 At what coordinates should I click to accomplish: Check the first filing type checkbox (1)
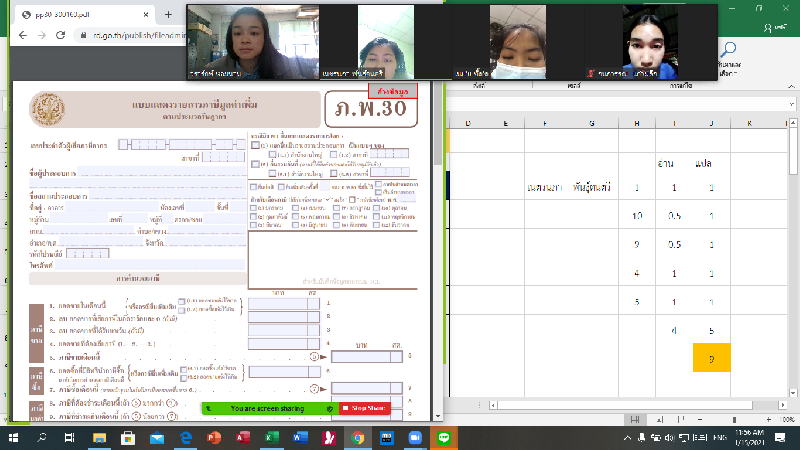(255, 146)
